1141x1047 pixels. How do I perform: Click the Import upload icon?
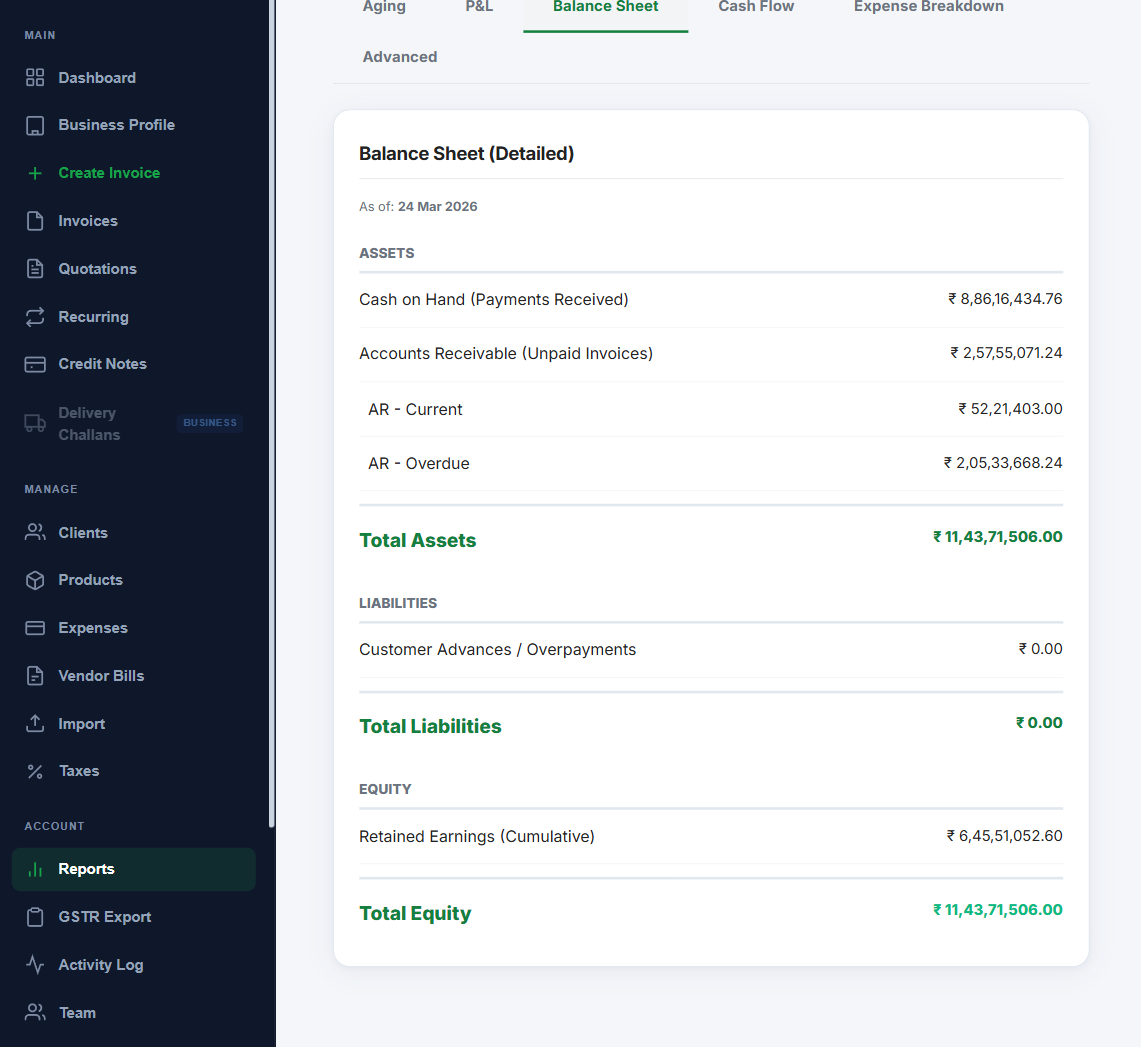pos(35,724)
